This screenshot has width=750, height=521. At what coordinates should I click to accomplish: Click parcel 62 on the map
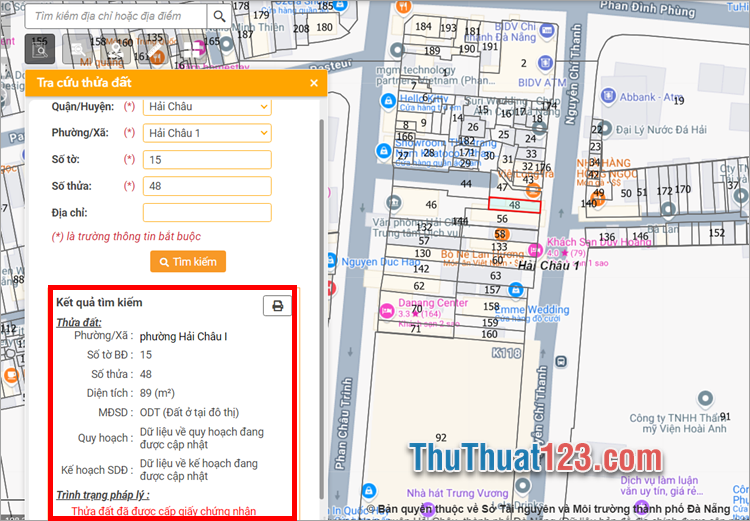(419, 286)
